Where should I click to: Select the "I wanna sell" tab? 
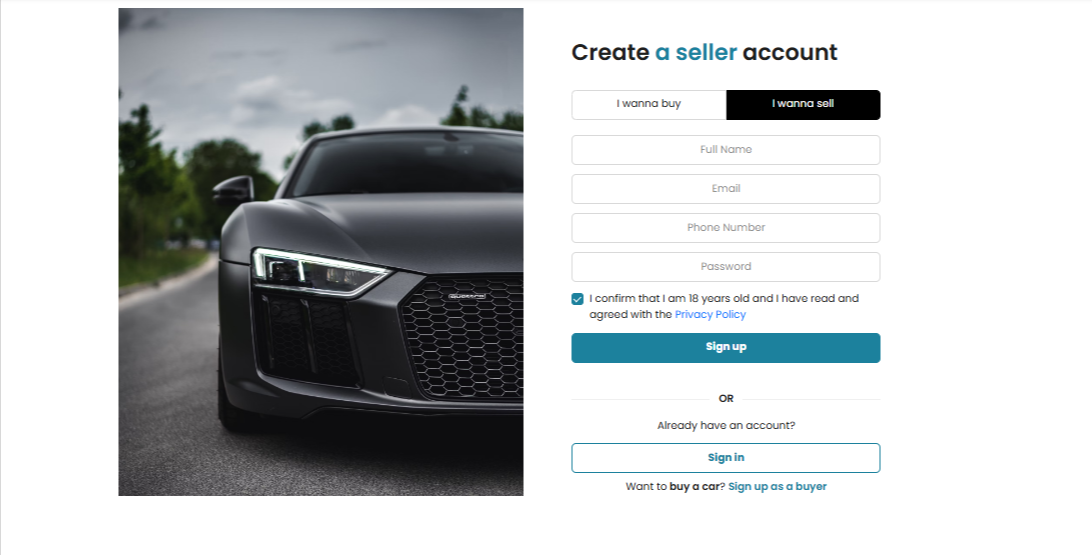(803, 104)
